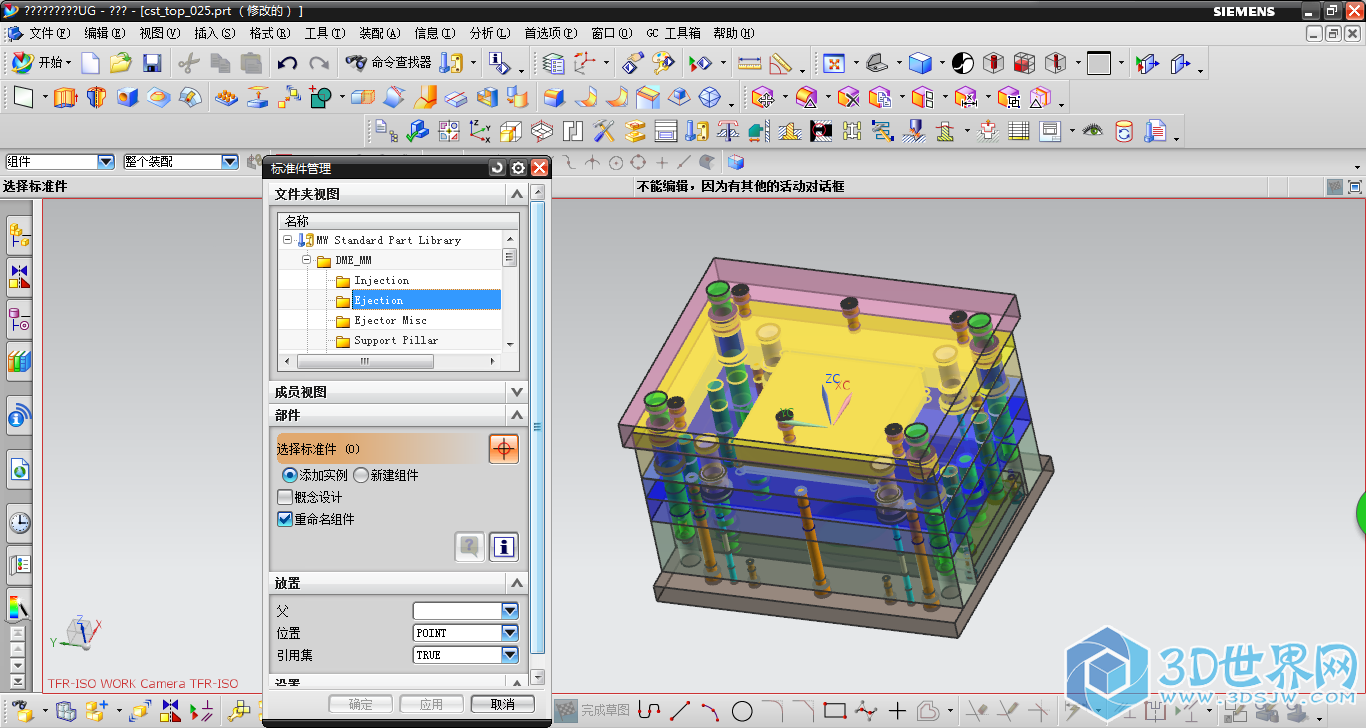
Task: Click the Mold Tools hammer and wrench icon
Action: point(604,130)
